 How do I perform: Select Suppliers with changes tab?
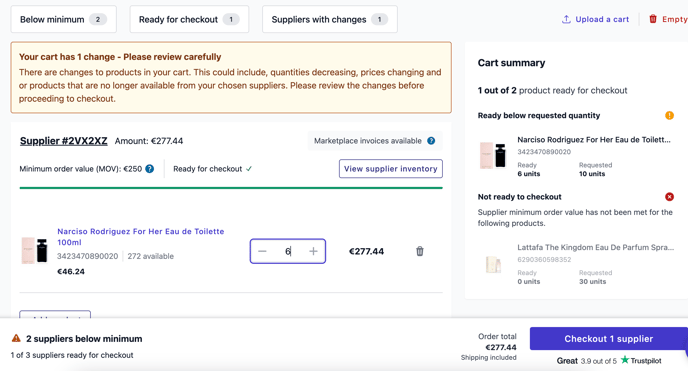pyautogui.click(x=330, y=19)
